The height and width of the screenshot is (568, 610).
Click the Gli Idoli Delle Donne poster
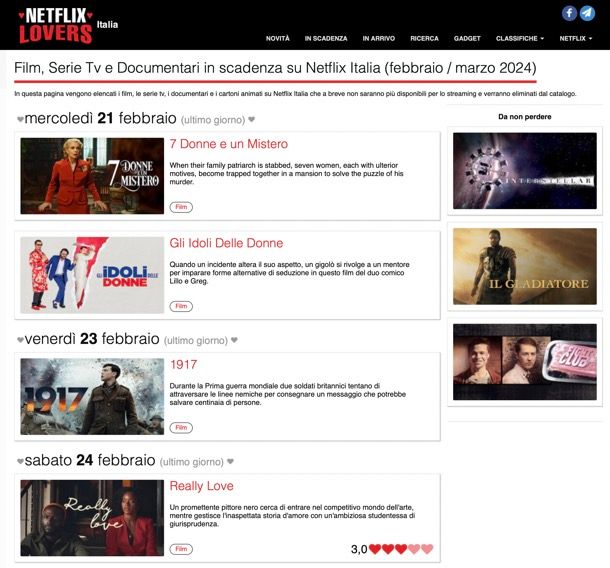pyautogui.click(x=92, y=275)
